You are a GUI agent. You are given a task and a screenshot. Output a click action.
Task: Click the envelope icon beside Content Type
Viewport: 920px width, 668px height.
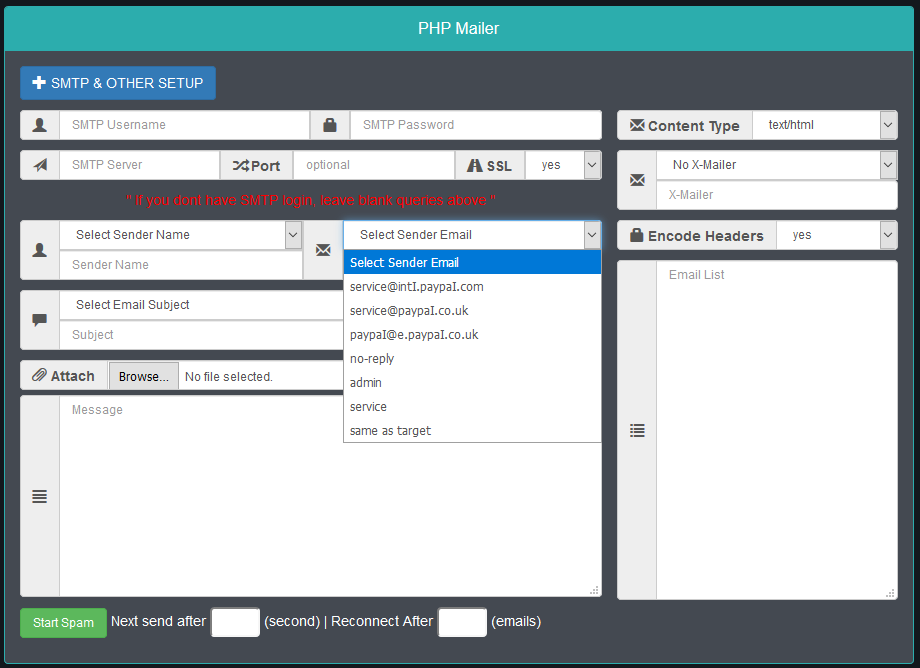tap(637, 126)
